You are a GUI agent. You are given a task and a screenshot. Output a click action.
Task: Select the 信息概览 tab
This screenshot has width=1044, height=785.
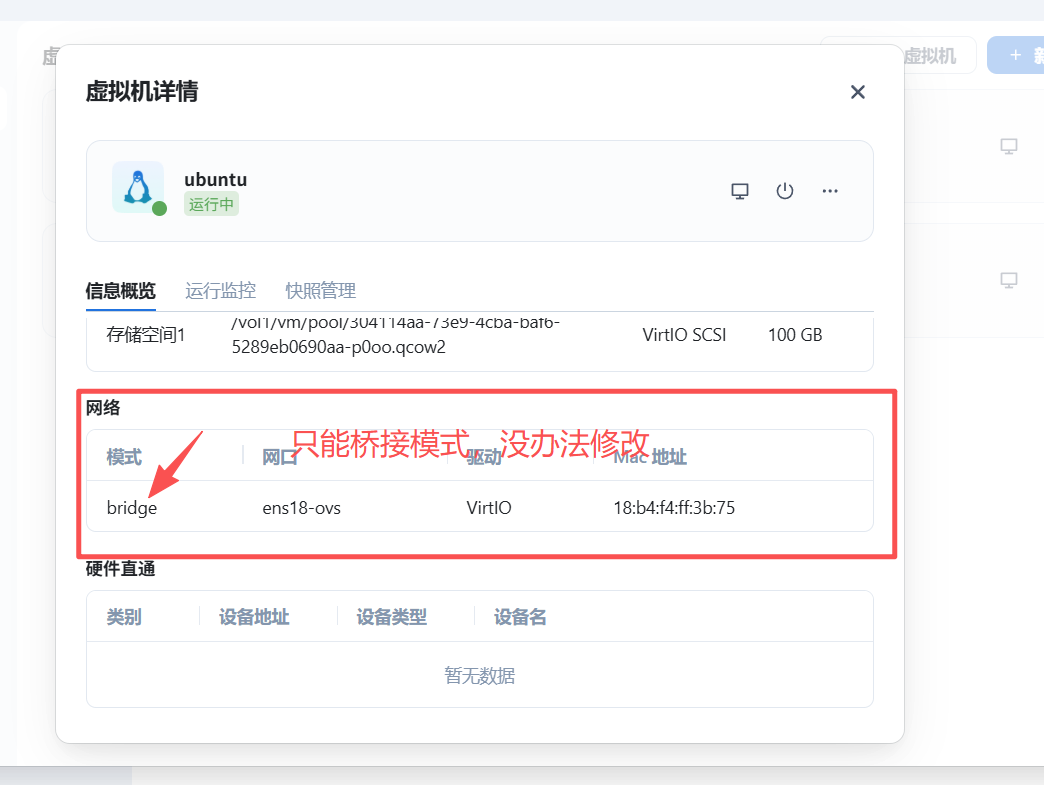(x=121, y=291)
